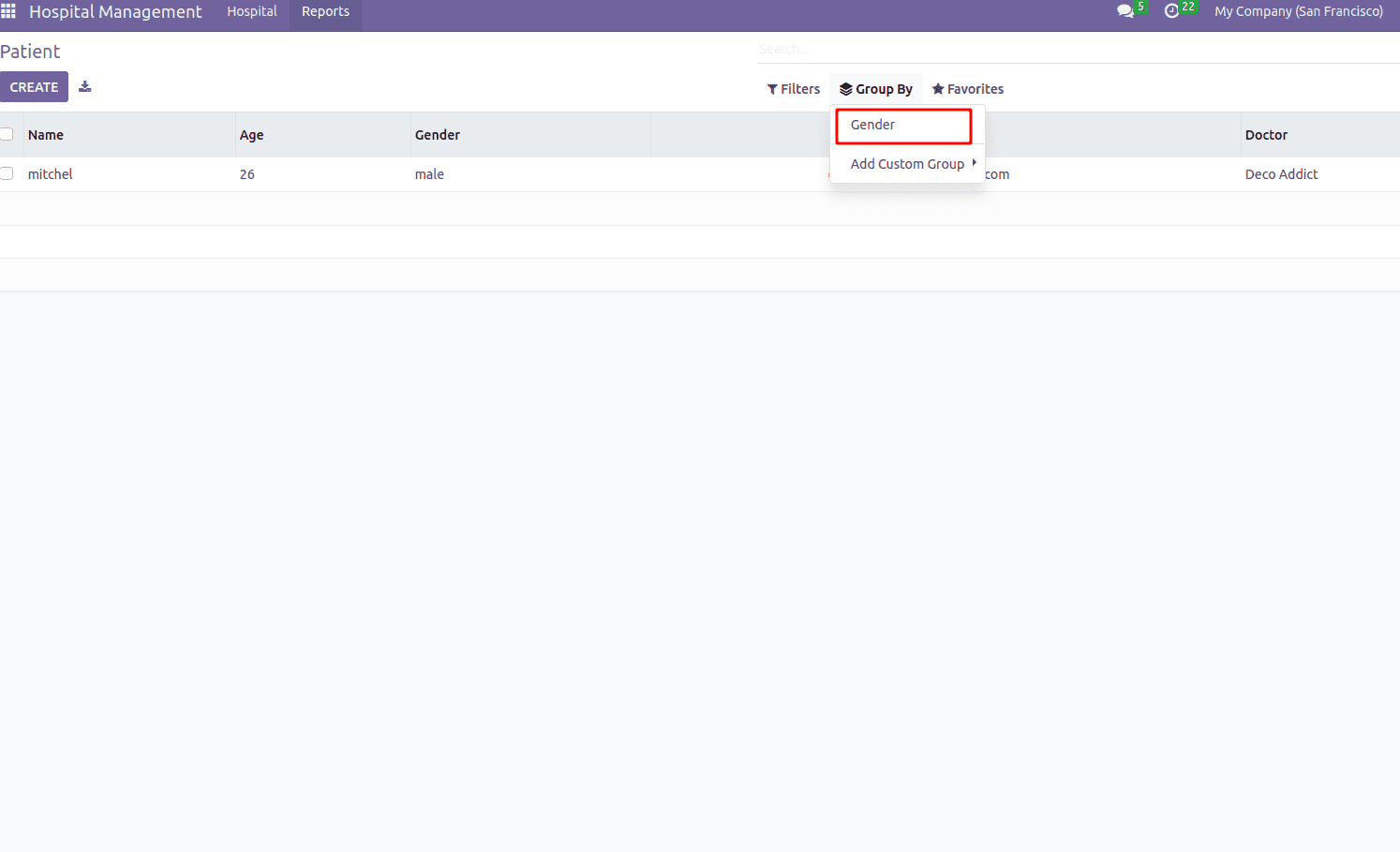Image resolution: width=1400 pixels, height=852 pixels.
Task: Select the mitchel row checkbox
Action: (x=7, y=173)
